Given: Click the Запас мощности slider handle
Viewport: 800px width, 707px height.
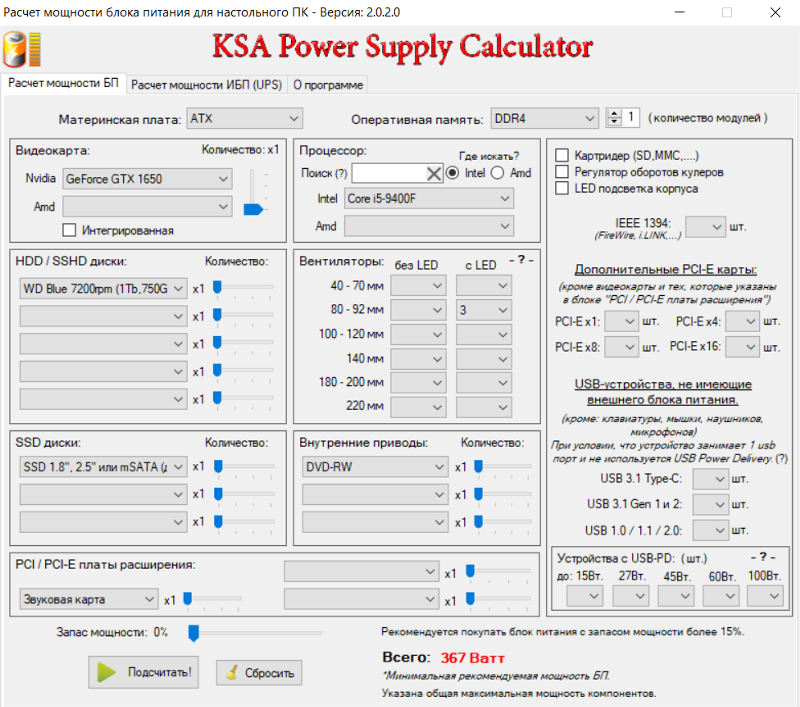Looking at the screenshot, I should pyautogui.click(x=193, y=633).
